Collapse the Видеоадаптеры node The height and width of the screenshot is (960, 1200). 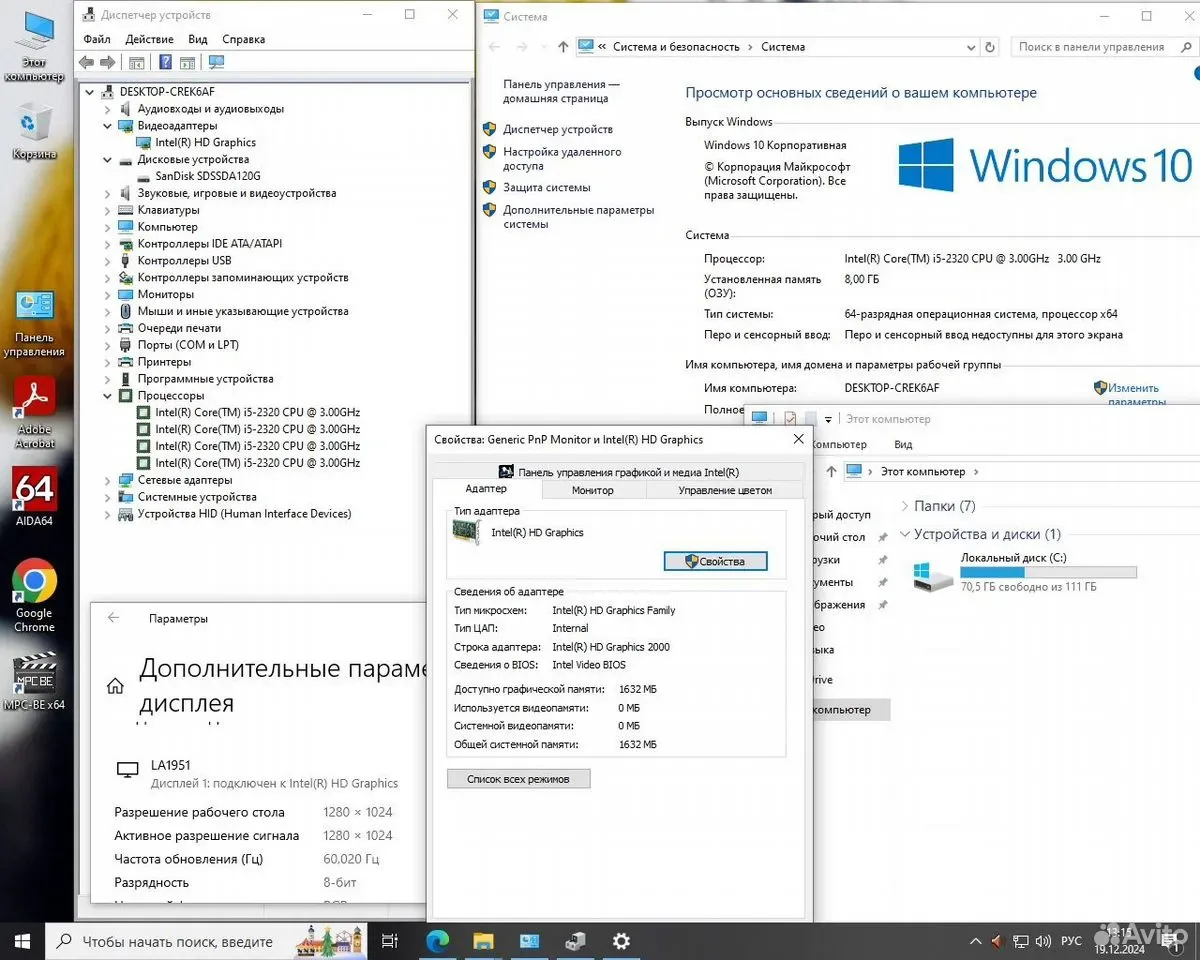(x=108, y=126)
